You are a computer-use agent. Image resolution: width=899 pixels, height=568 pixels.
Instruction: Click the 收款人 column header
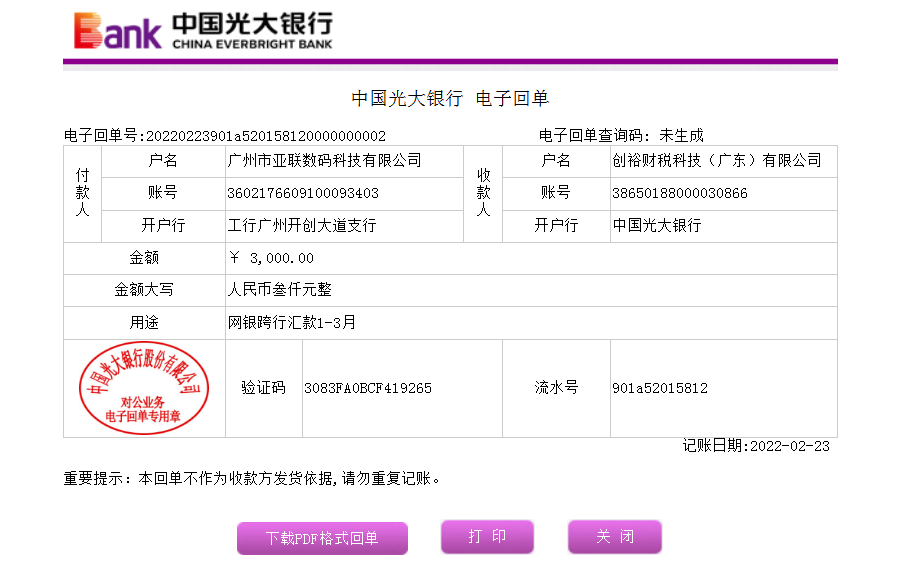pos(483,193)
